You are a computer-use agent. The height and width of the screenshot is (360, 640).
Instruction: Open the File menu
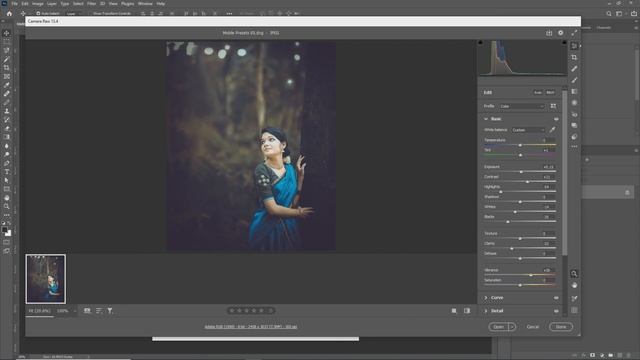pyautogui.click(x=14, y=4)
